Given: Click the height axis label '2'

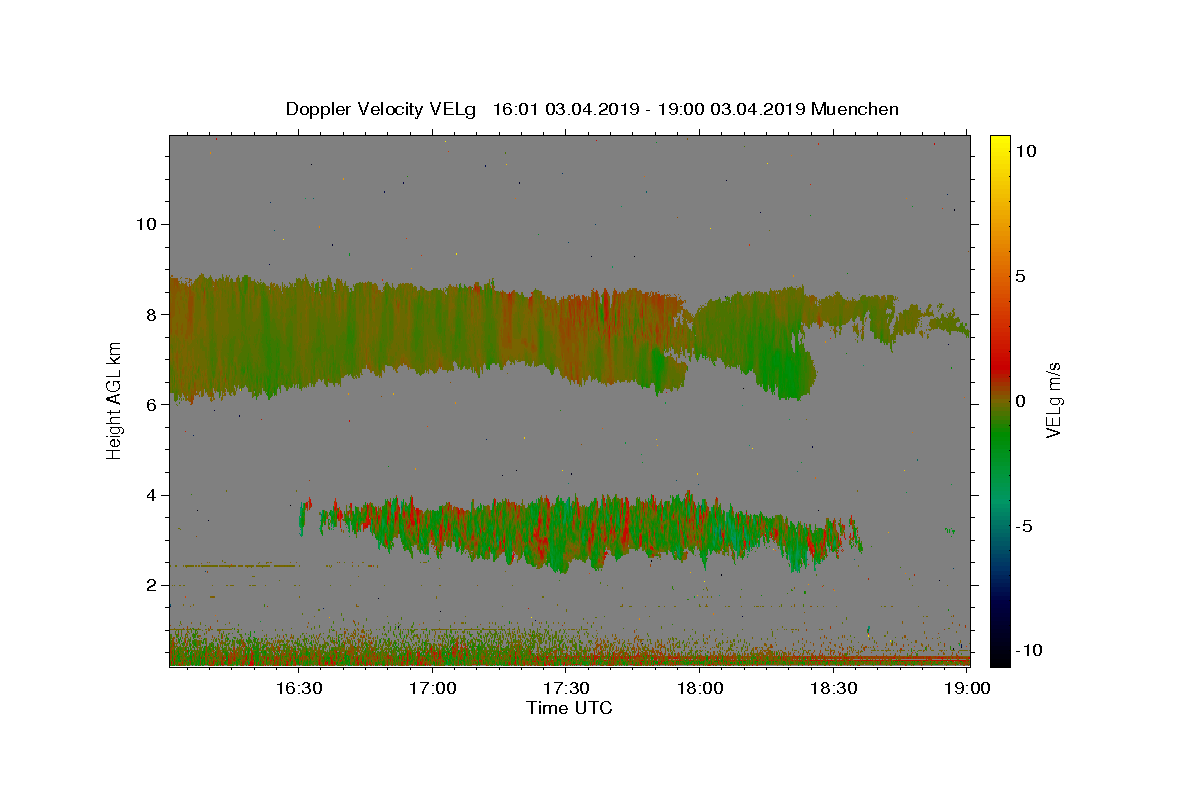Looking at the screenshot, I should pos(151,585).
